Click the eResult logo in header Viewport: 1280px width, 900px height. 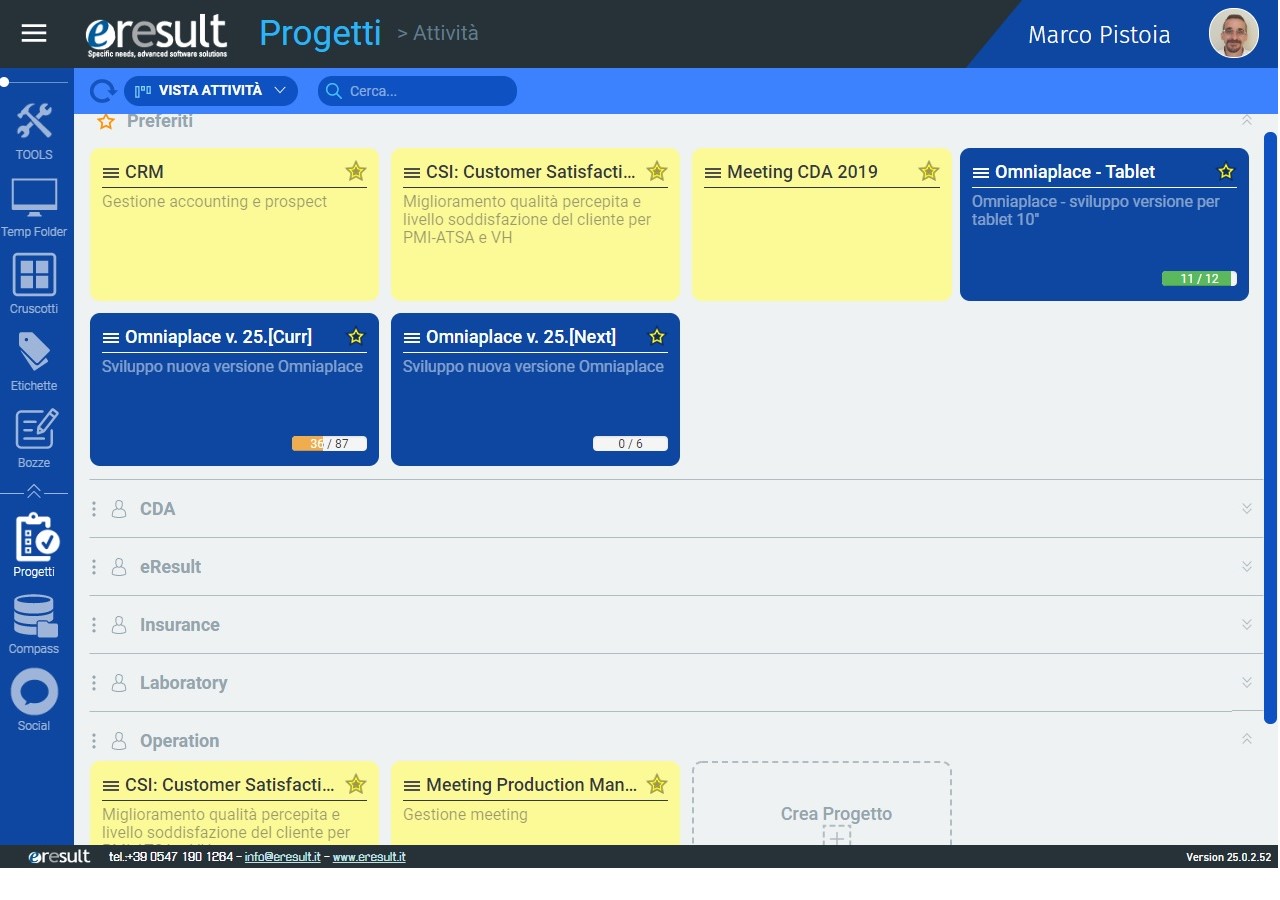click(157, 35)
